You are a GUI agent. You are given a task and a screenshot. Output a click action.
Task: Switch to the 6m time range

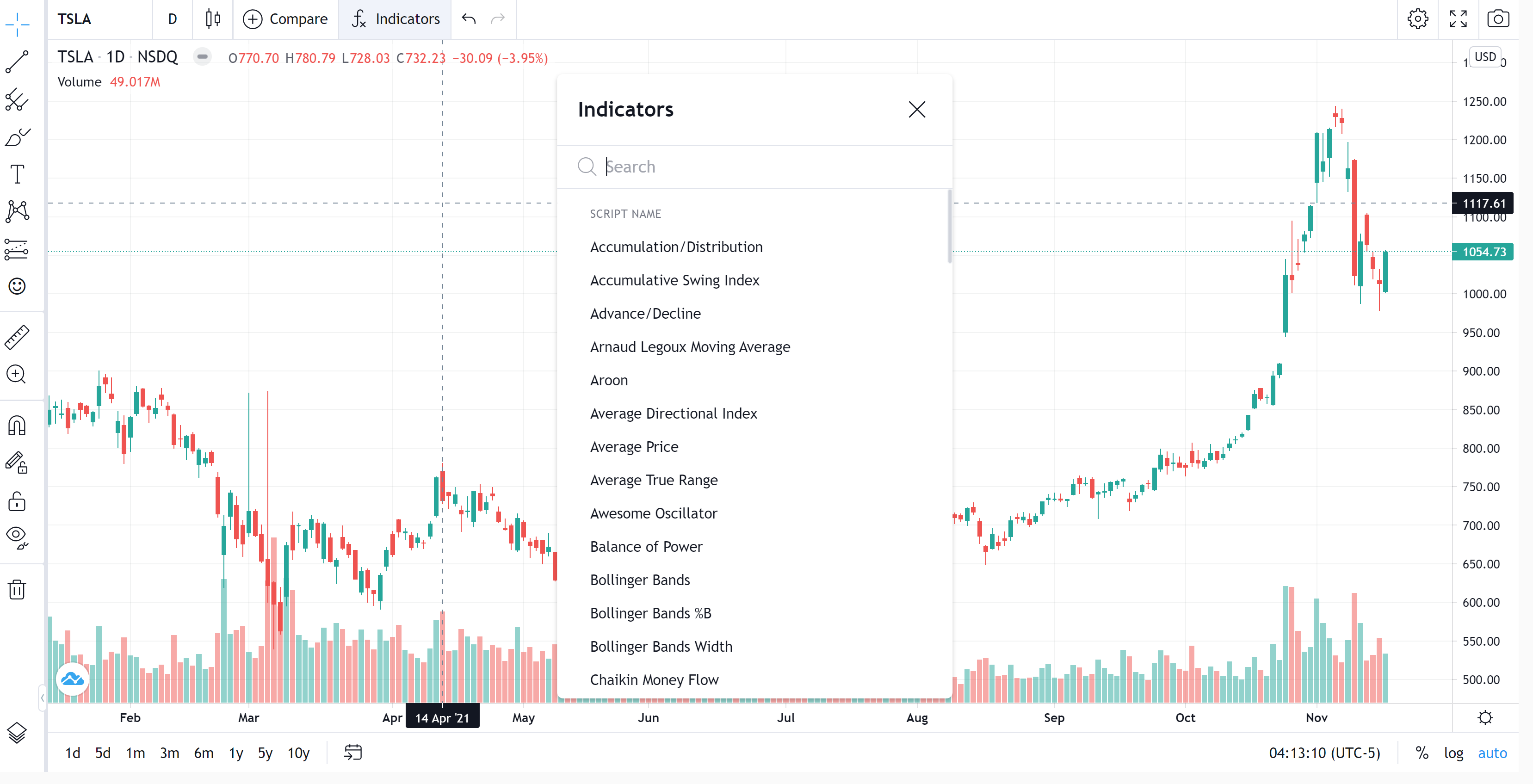(x=204, y=753)
